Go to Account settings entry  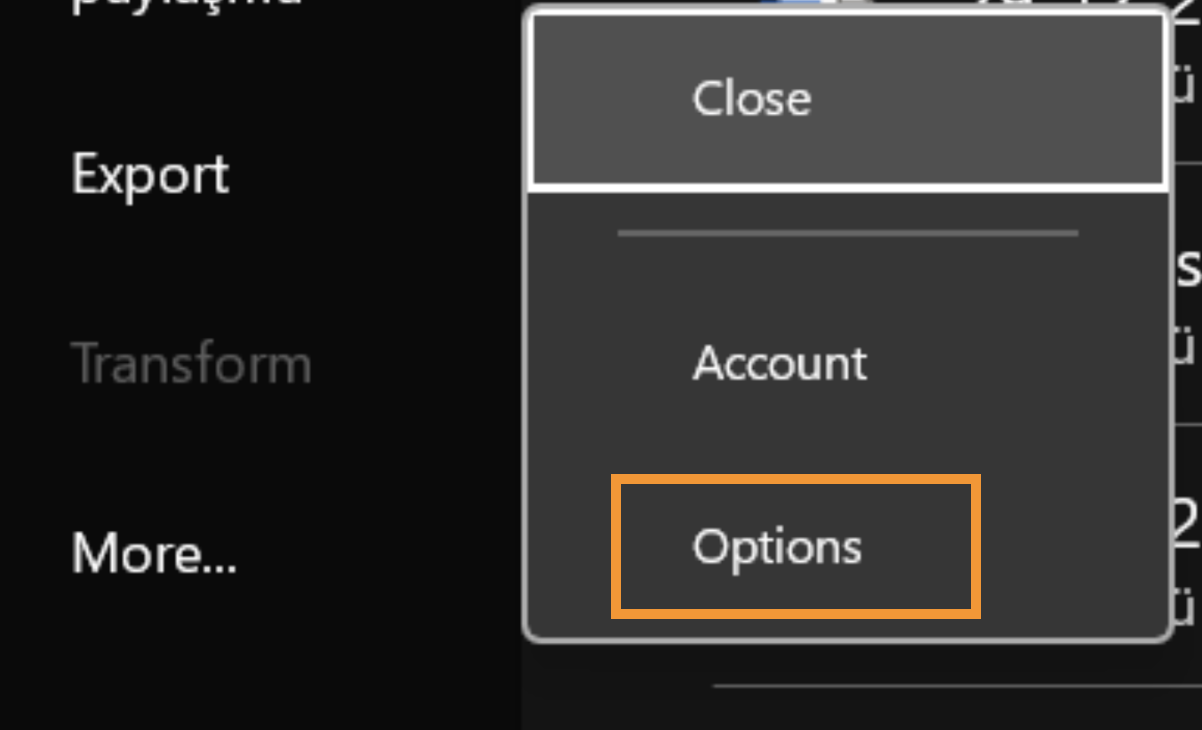(x=780, y=363)
